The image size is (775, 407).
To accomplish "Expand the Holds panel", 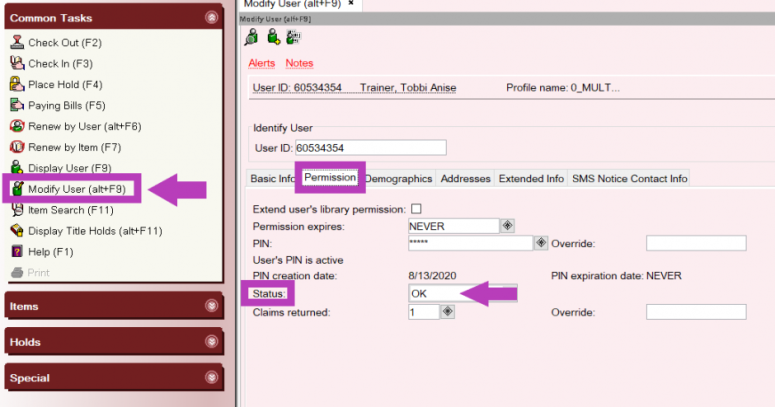I will (x=212, y=341).
